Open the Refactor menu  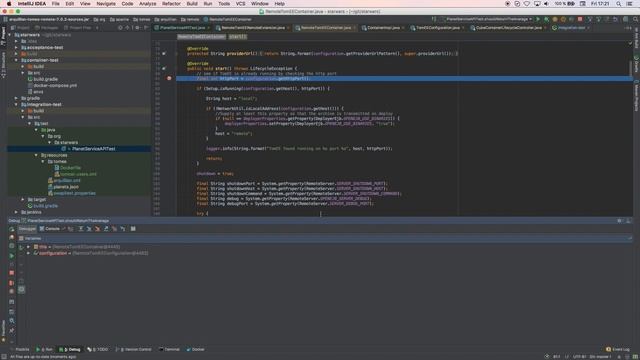point(171,4)
